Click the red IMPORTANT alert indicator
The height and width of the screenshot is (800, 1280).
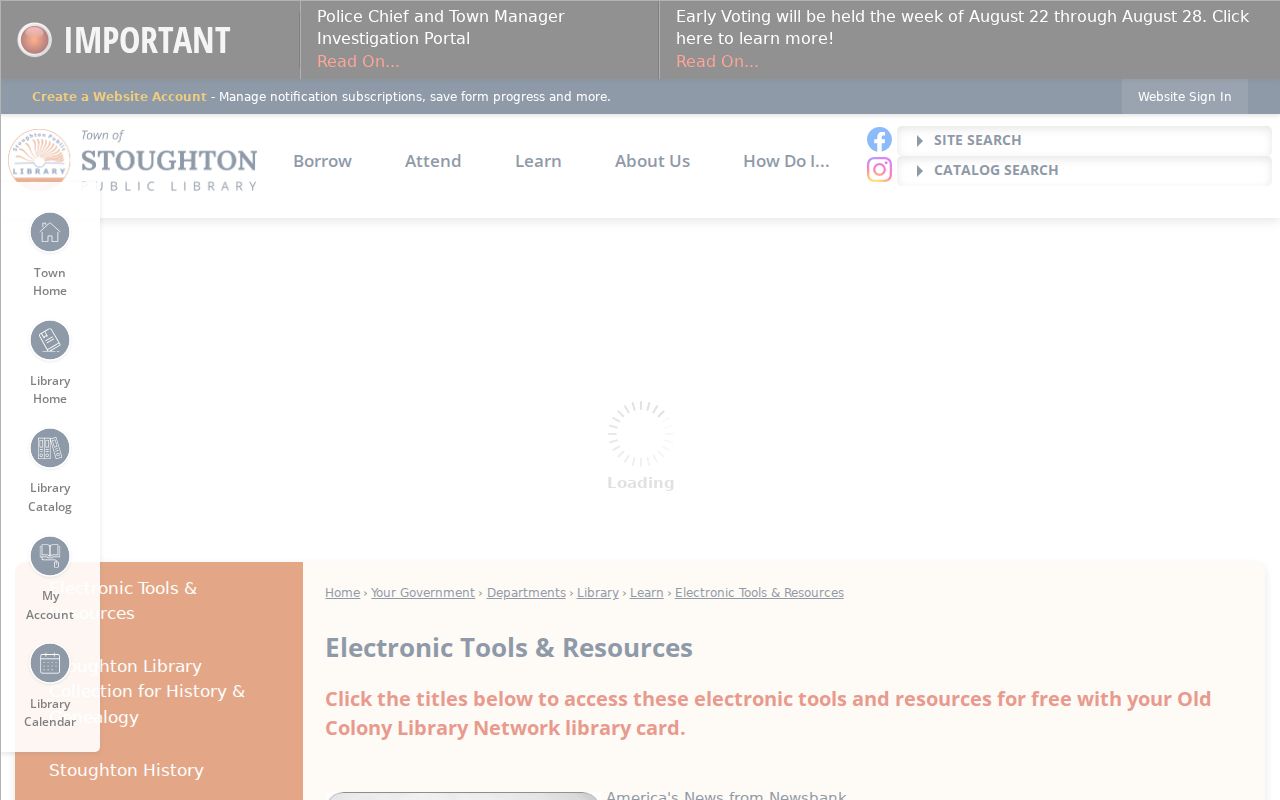coord(34,40)
